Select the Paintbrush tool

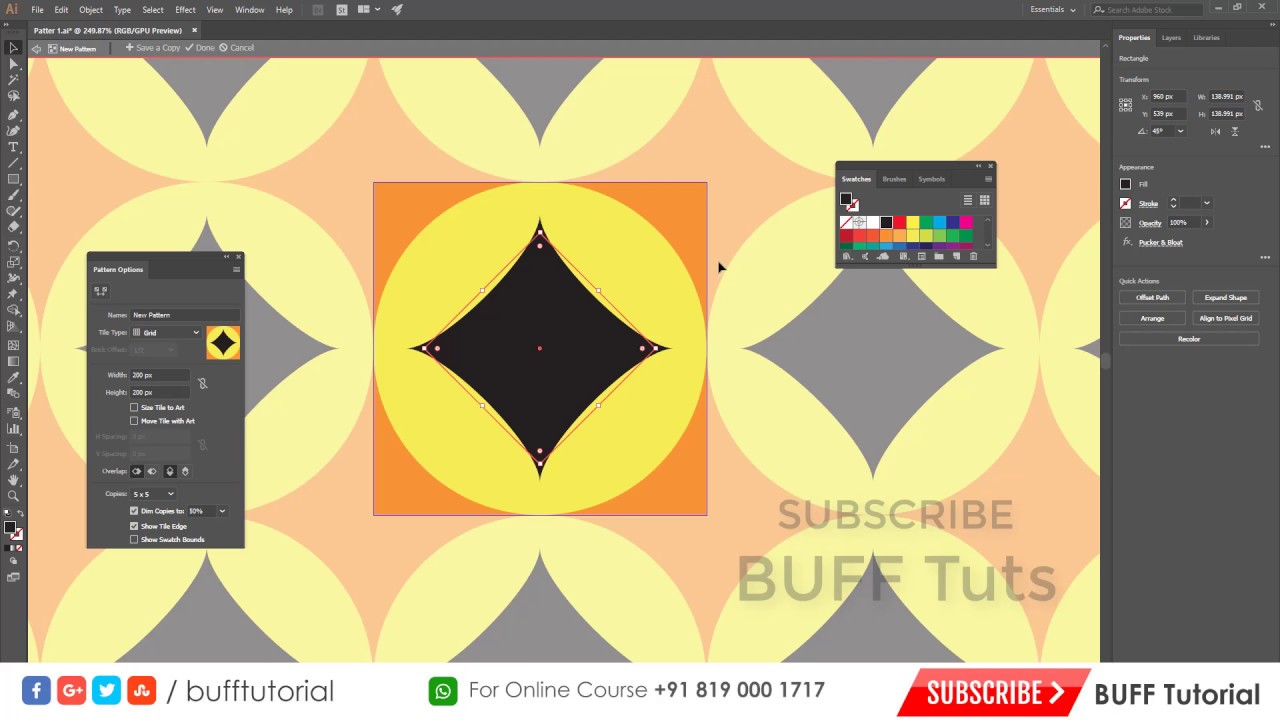click(x=13, y=196)
